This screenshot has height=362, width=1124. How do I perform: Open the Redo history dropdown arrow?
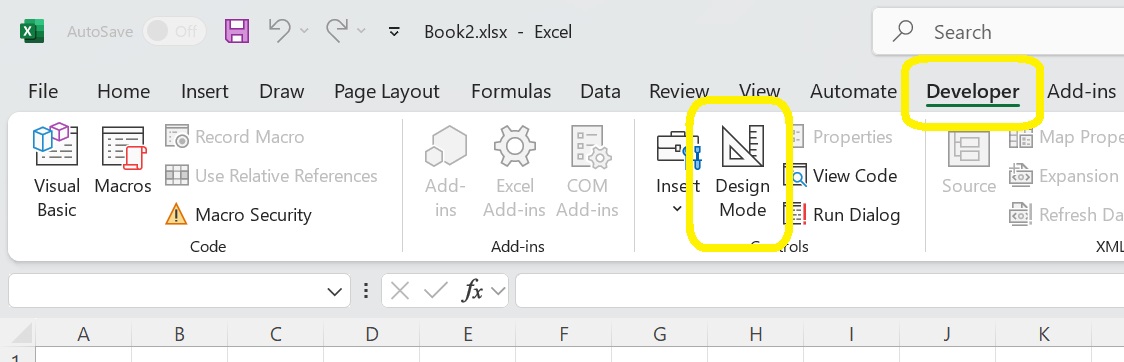(x=361, y=31)
